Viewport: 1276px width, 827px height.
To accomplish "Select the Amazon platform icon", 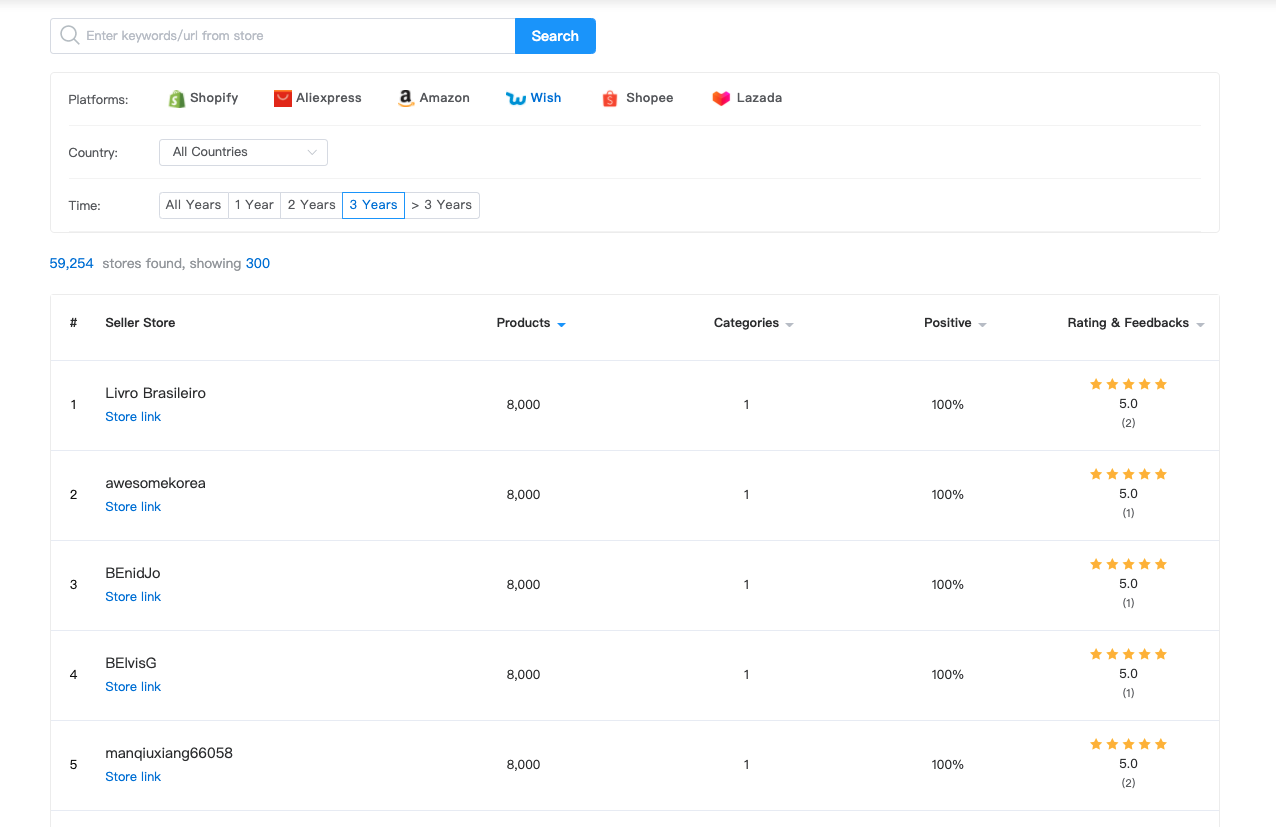I will (x=406, y=98).
